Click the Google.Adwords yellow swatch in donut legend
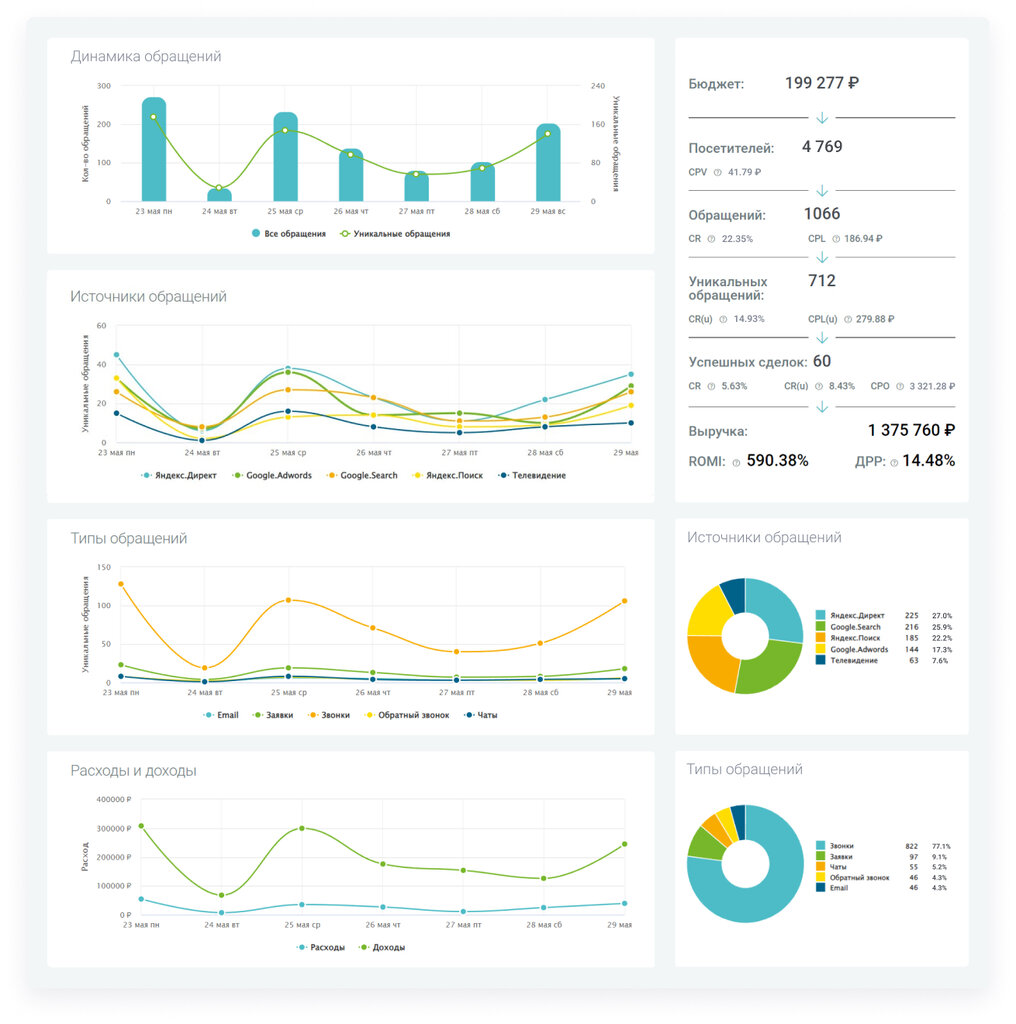Screen dimensions: 1016x1024 pos(821,649)
